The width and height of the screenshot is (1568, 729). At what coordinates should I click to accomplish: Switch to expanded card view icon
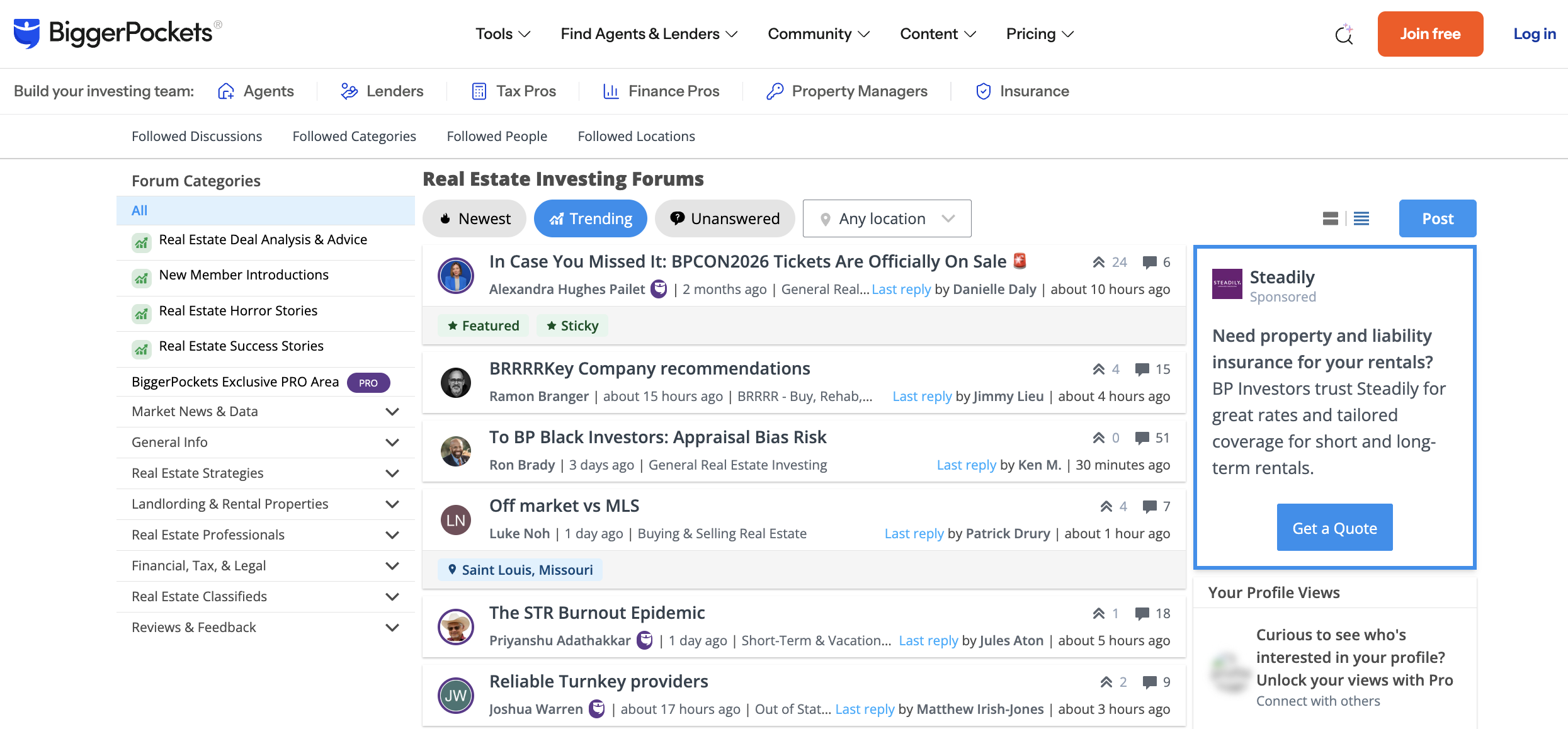(x=1331, y=218)
